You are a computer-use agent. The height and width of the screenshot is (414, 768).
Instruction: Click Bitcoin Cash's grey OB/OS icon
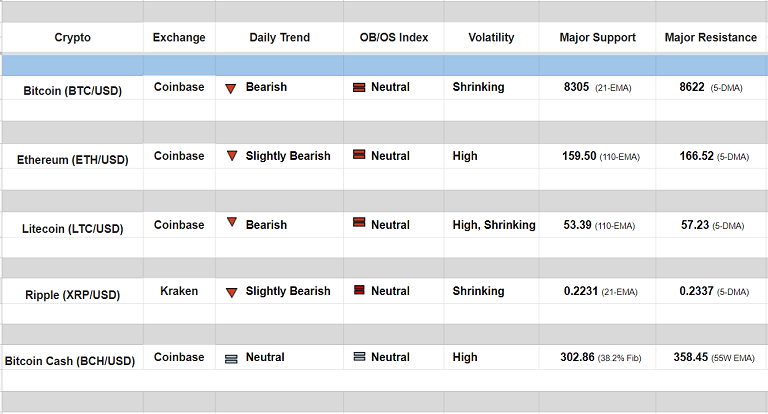pyautogui.click(x=359, y=357)
